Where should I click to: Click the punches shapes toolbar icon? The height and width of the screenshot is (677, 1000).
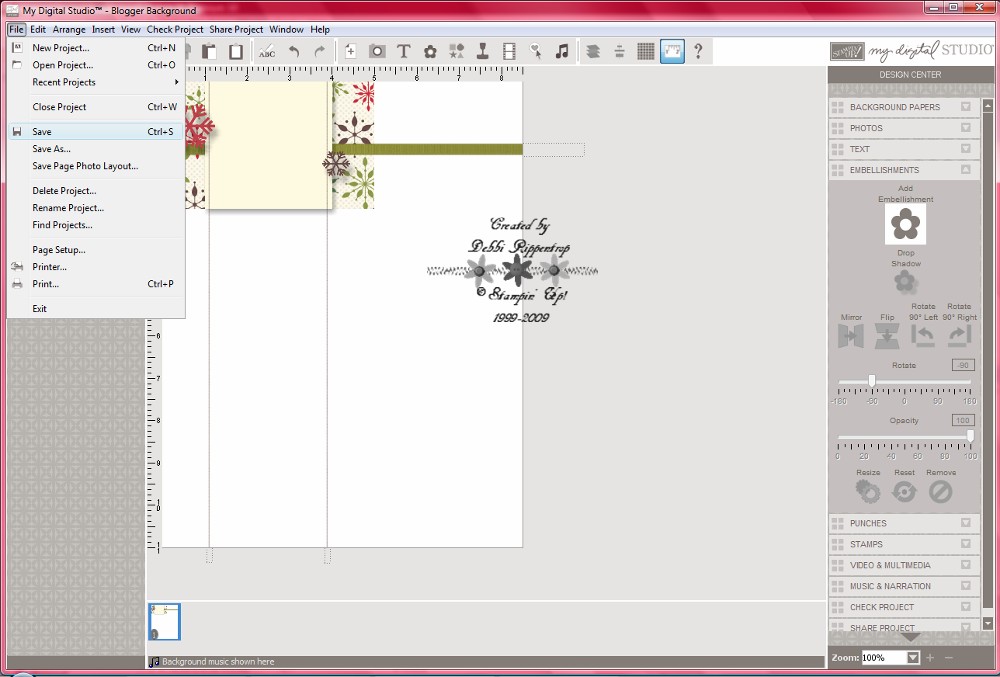457,52
